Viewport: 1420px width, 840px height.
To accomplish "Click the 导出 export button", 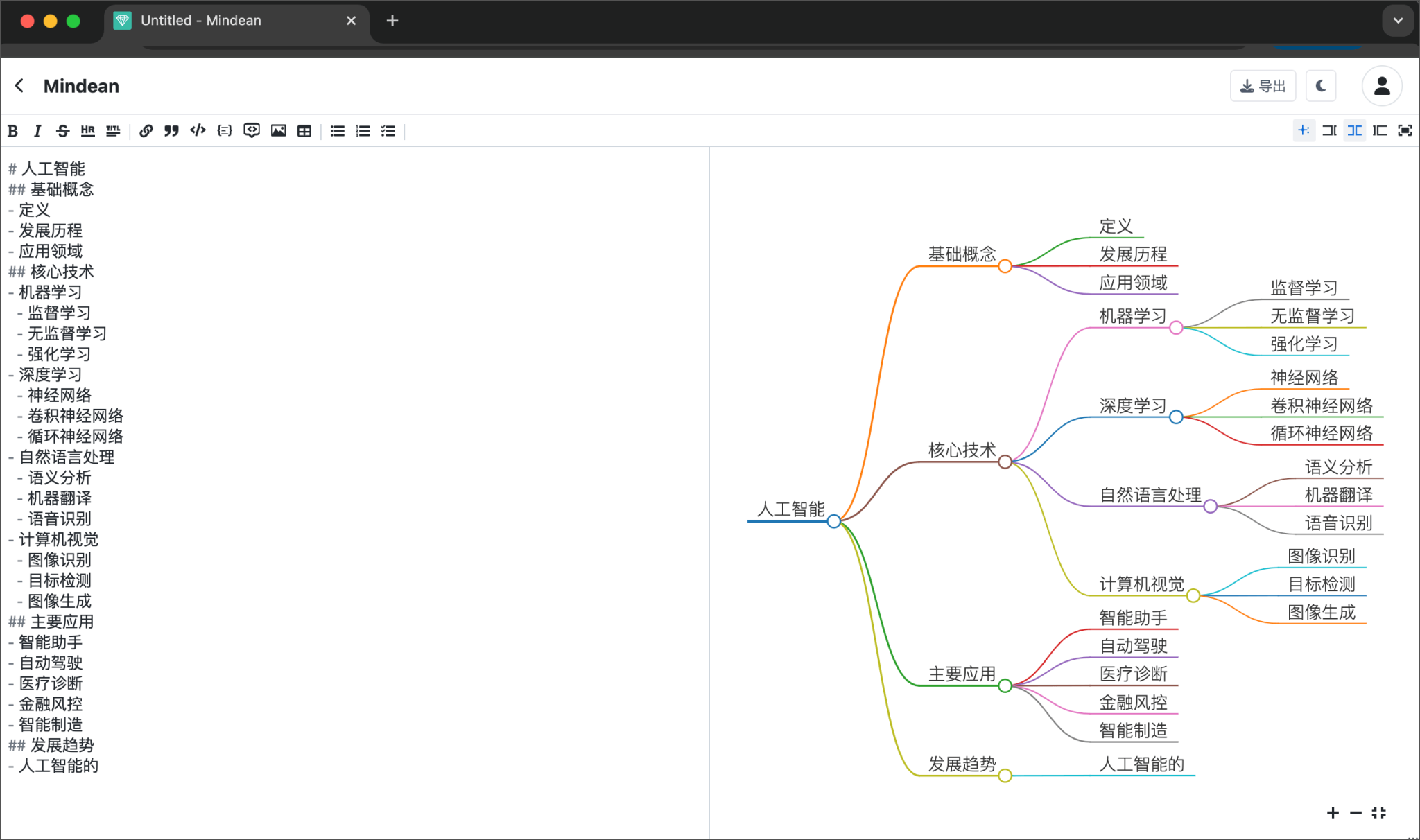I will [x=1263, y=86].
